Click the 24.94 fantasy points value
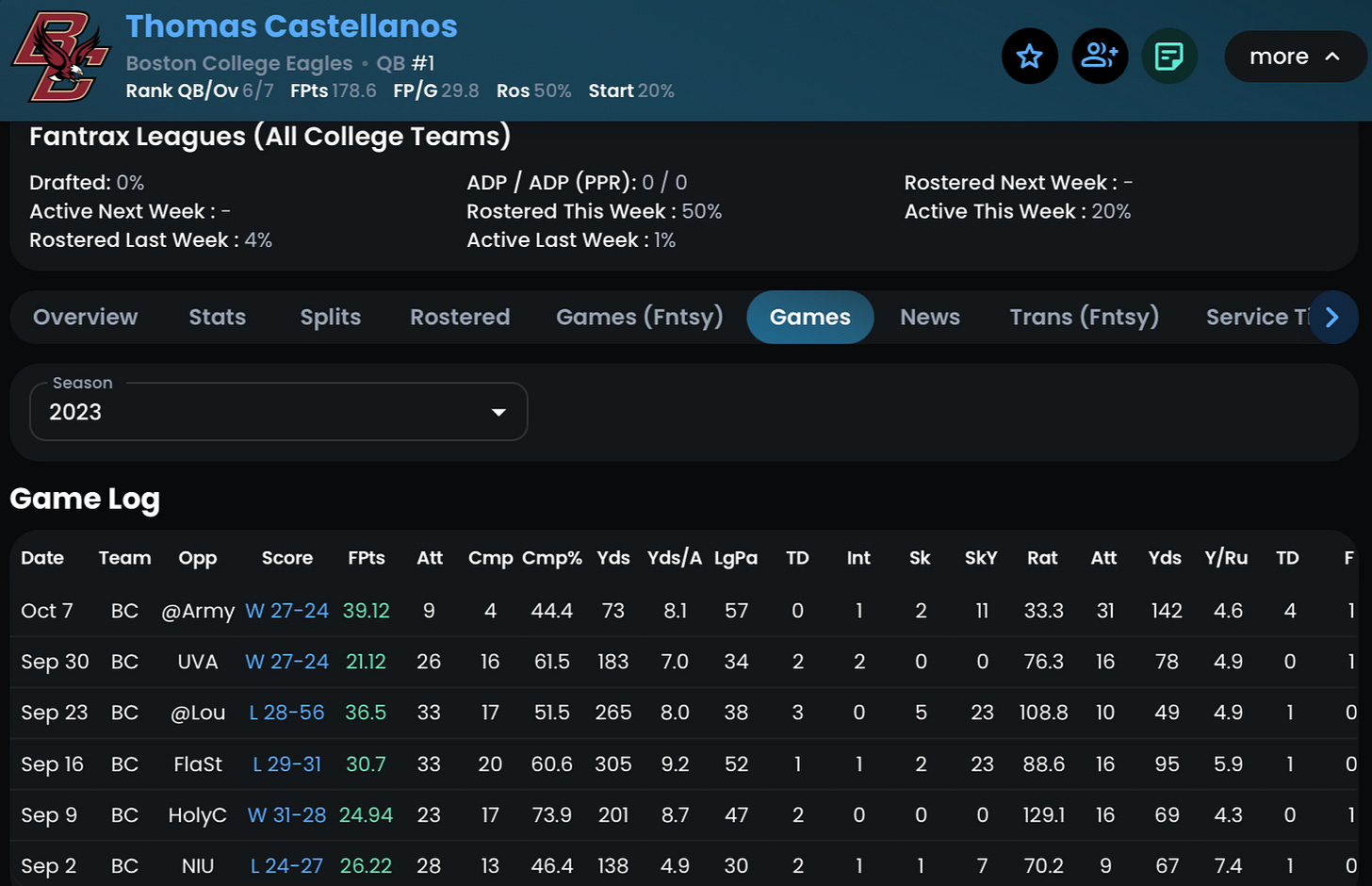Screen dimensions: 1372x886 366,815
